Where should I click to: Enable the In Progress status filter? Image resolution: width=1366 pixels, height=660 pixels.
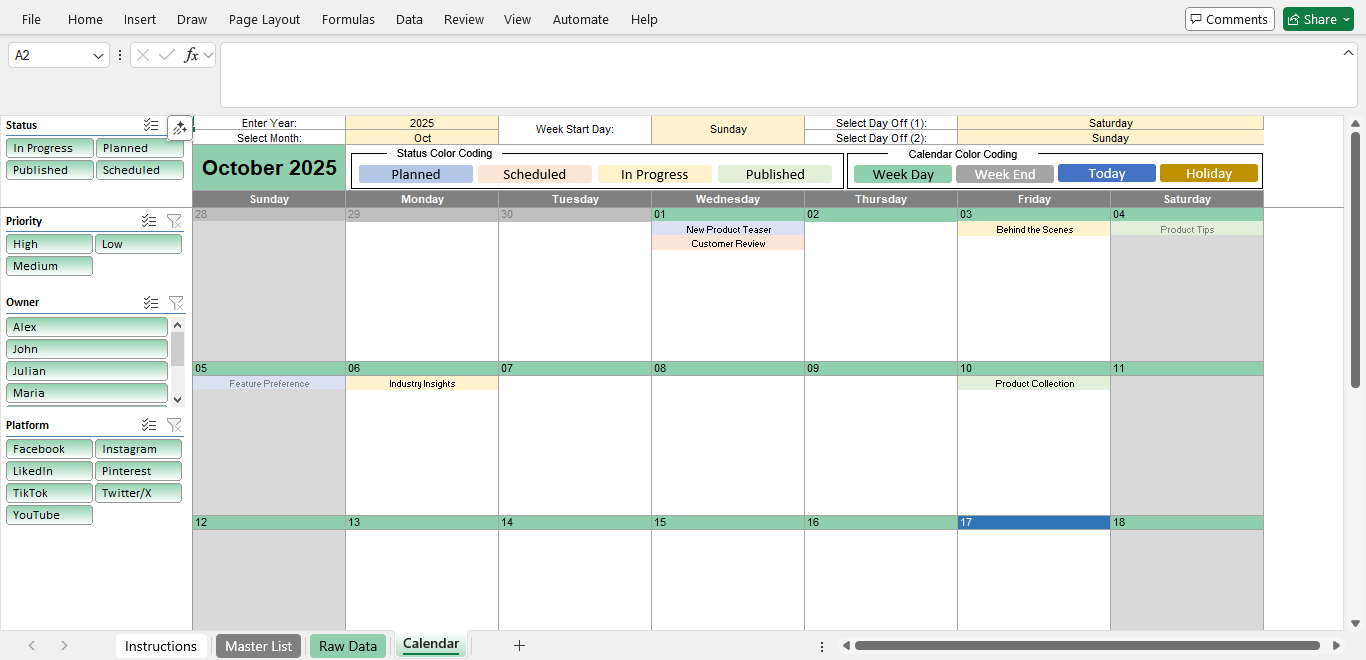[49, 147]
